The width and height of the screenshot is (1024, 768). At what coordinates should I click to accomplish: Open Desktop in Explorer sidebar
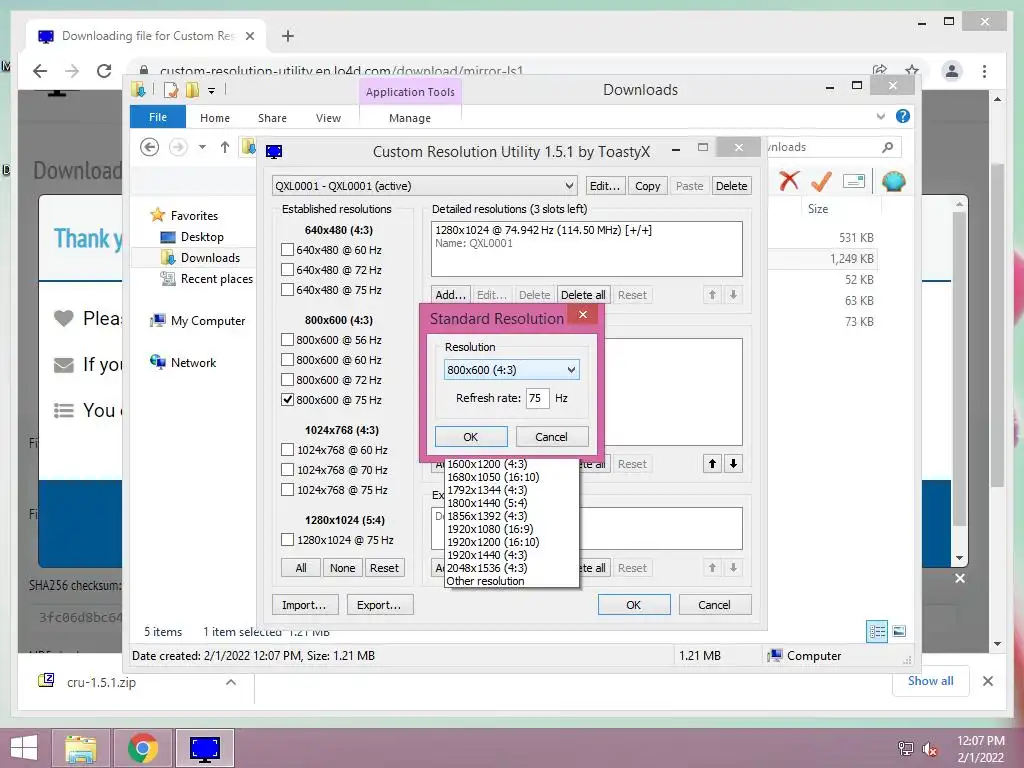(202, 237)
